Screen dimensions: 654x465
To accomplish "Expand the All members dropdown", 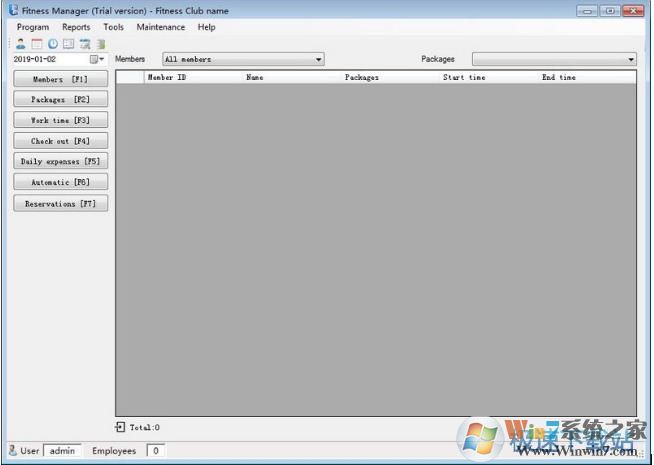I will [319, 60].
